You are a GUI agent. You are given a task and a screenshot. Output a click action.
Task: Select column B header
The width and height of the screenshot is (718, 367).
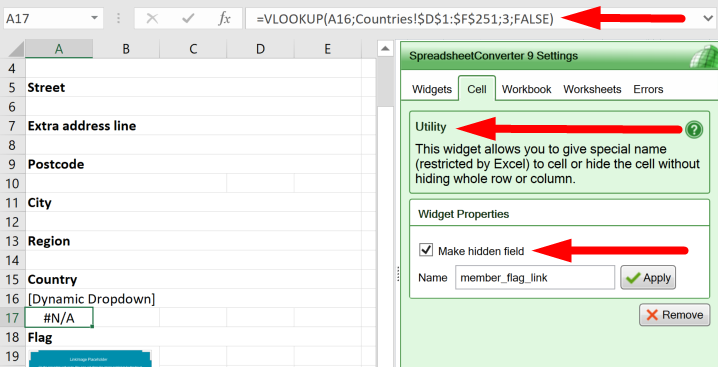126,49
